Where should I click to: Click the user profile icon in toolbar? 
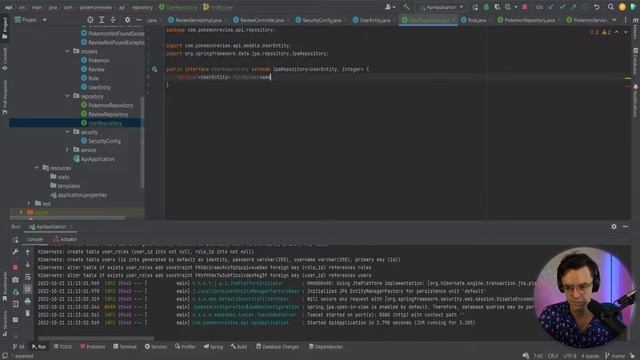[390, 7]
